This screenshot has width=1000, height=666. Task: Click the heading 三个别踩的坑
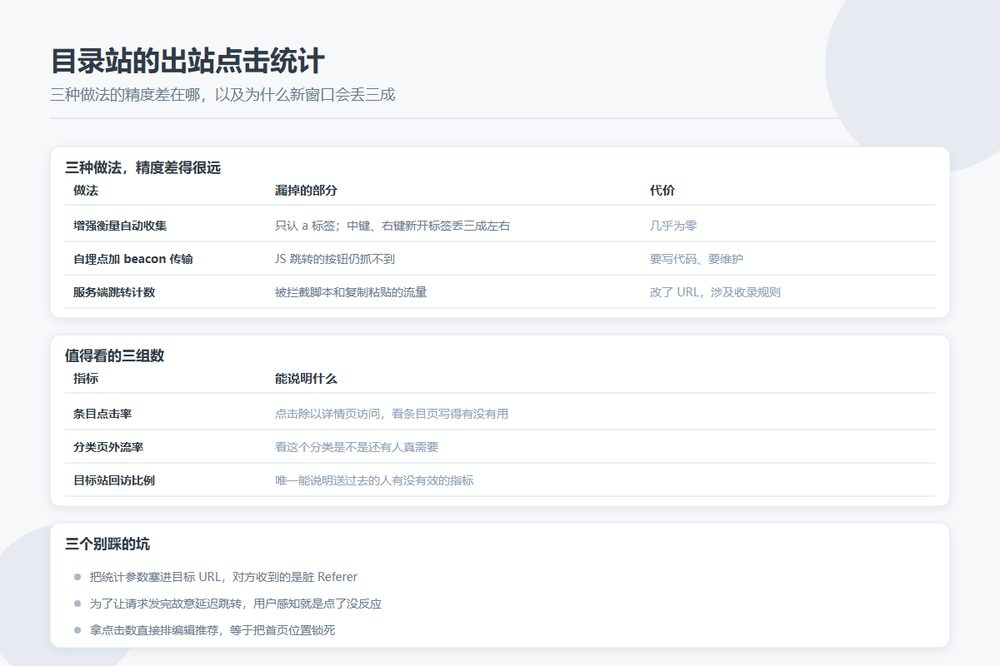tap(107, 544)
